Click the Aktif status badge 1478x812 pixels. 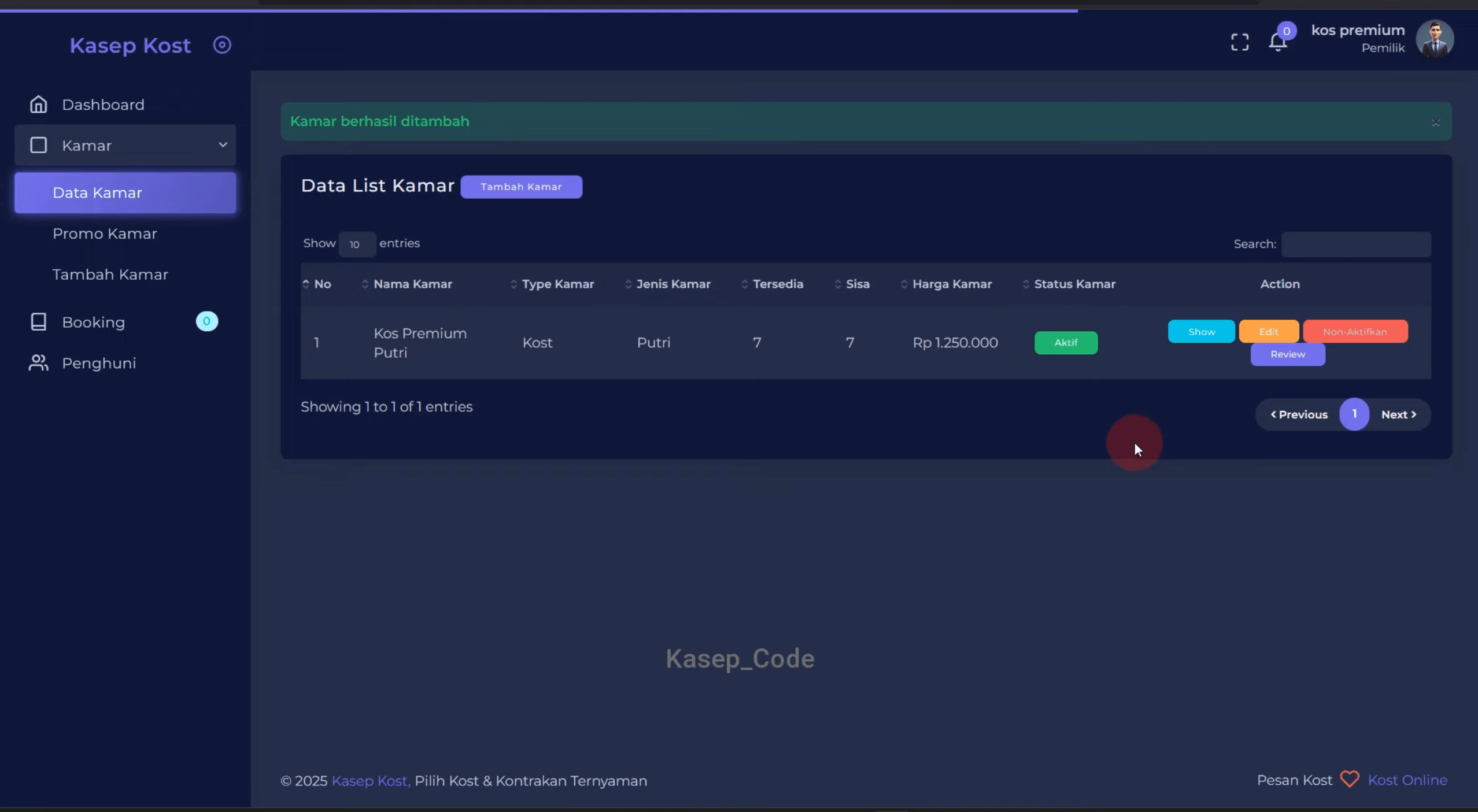1066,343
